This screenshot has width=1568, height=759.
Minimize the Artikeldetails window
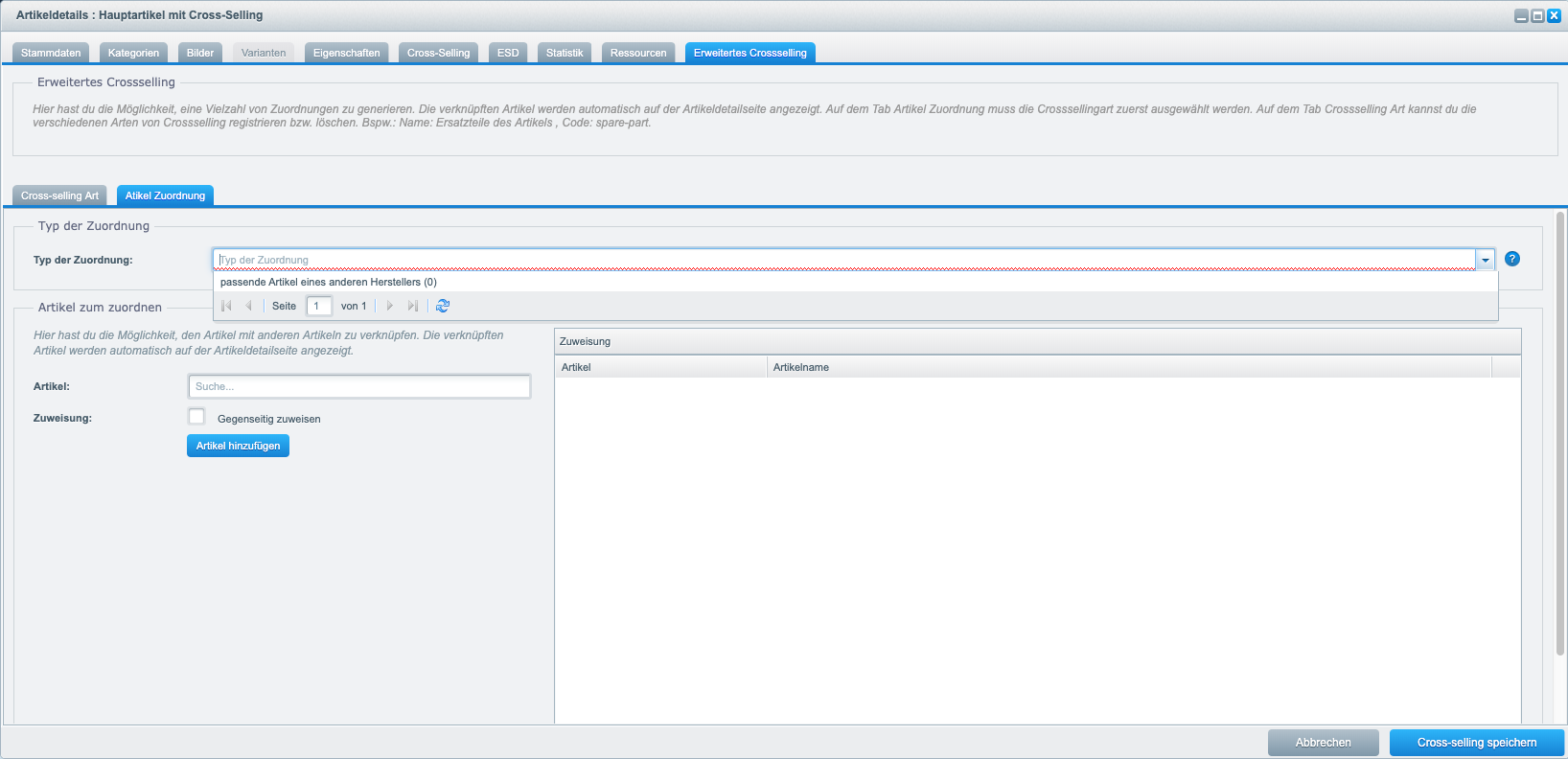[x=1521, y=15]
